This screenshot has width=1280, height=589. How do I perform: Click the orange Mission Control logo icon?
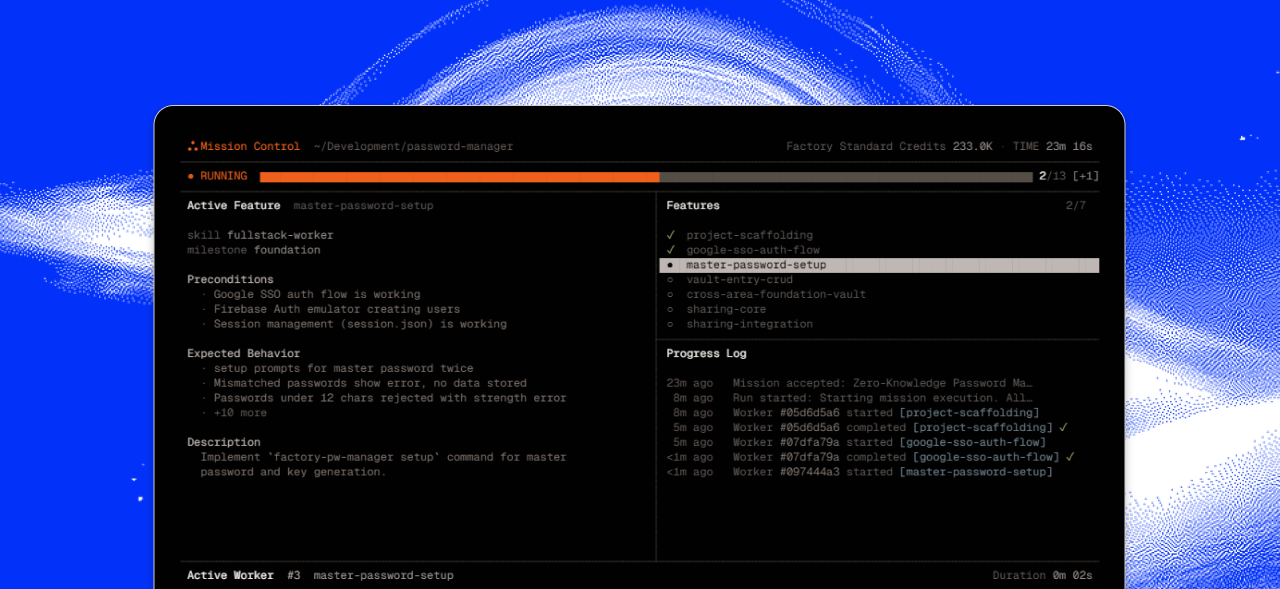click(192, 146)
